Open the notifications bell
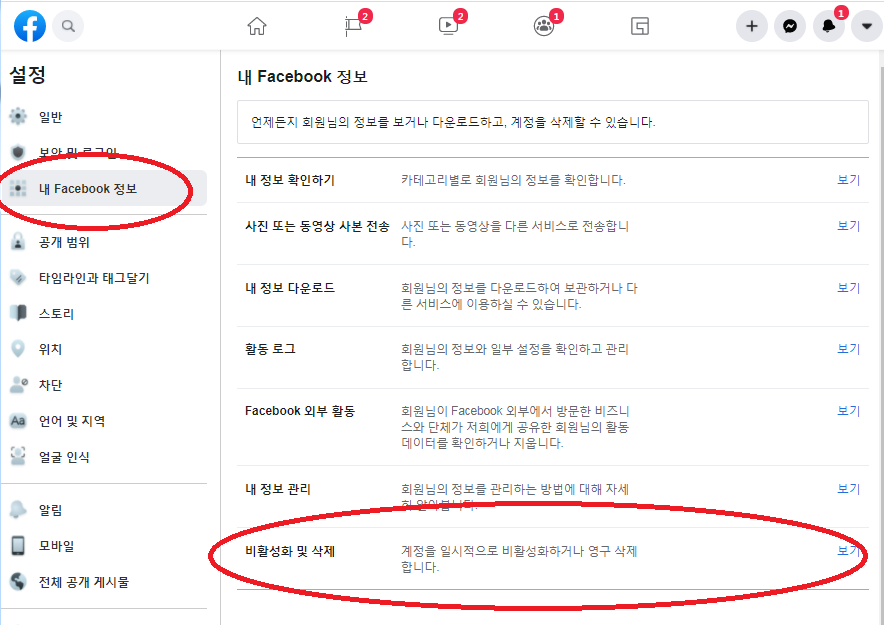Image resolution: width=884 pixels, height=625 pixels. [x=828, y=26]
